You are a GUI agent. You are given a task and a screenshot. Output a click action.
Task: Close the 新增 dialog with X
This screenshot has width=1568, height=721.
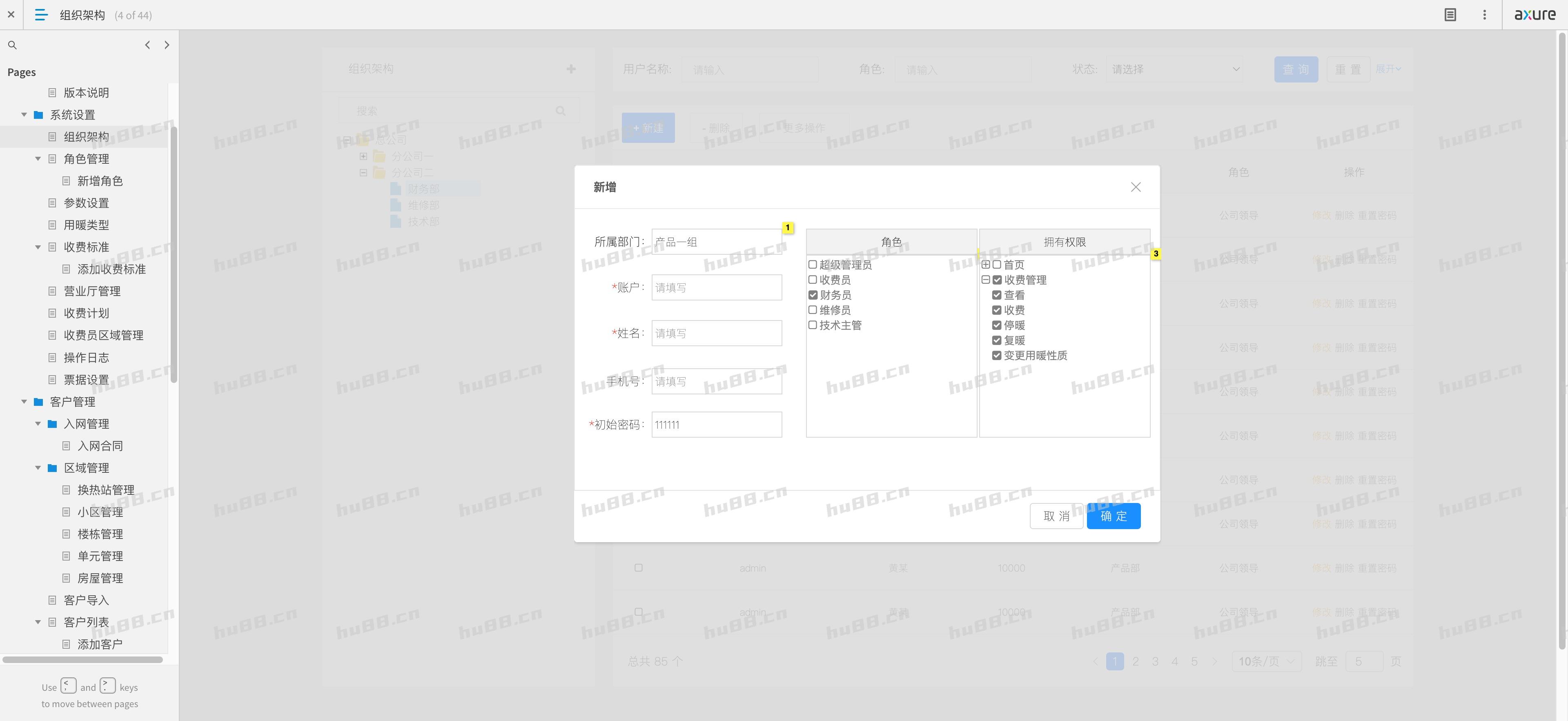(x=1135, y=187)
